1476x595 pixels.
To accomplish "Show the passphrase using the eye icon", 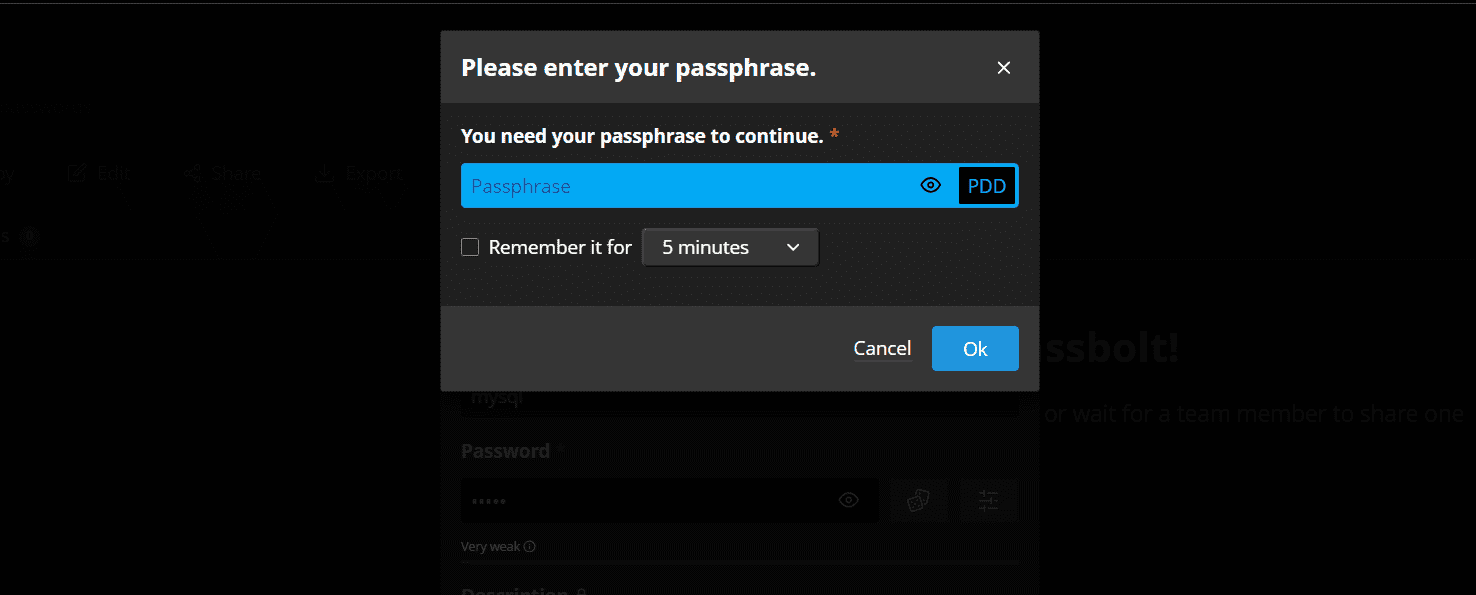I will tap(930, 186).
